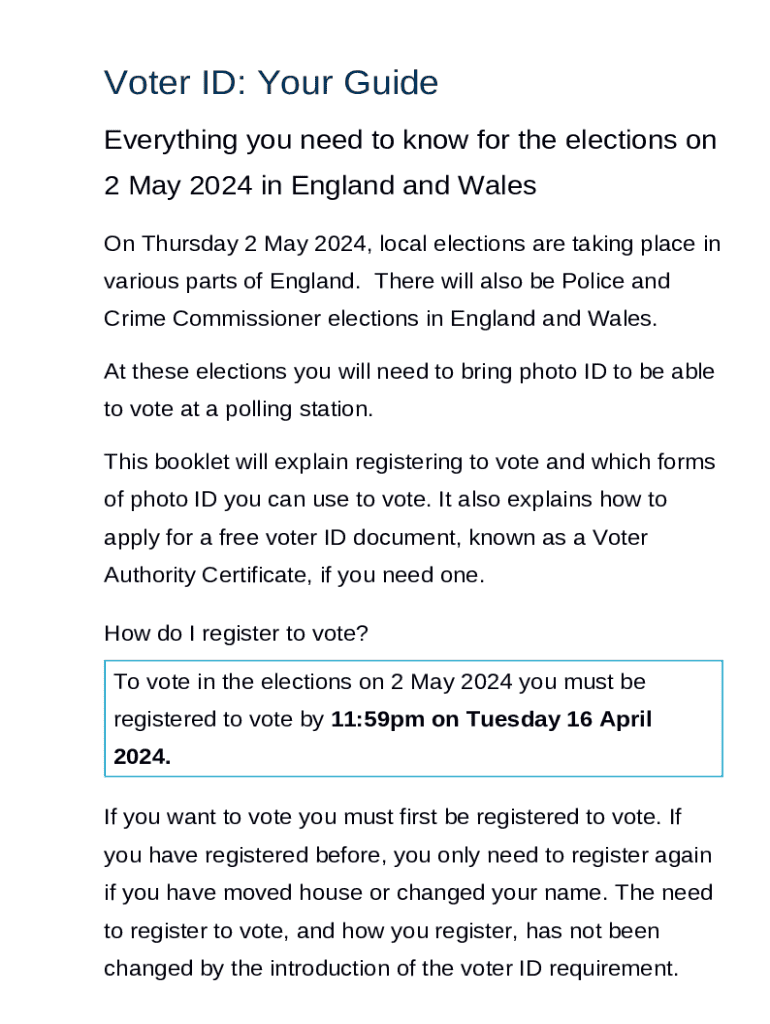
Task: Click the line starting 'On Thursday 2 May 2024'
Action: (x=412, y=244)
